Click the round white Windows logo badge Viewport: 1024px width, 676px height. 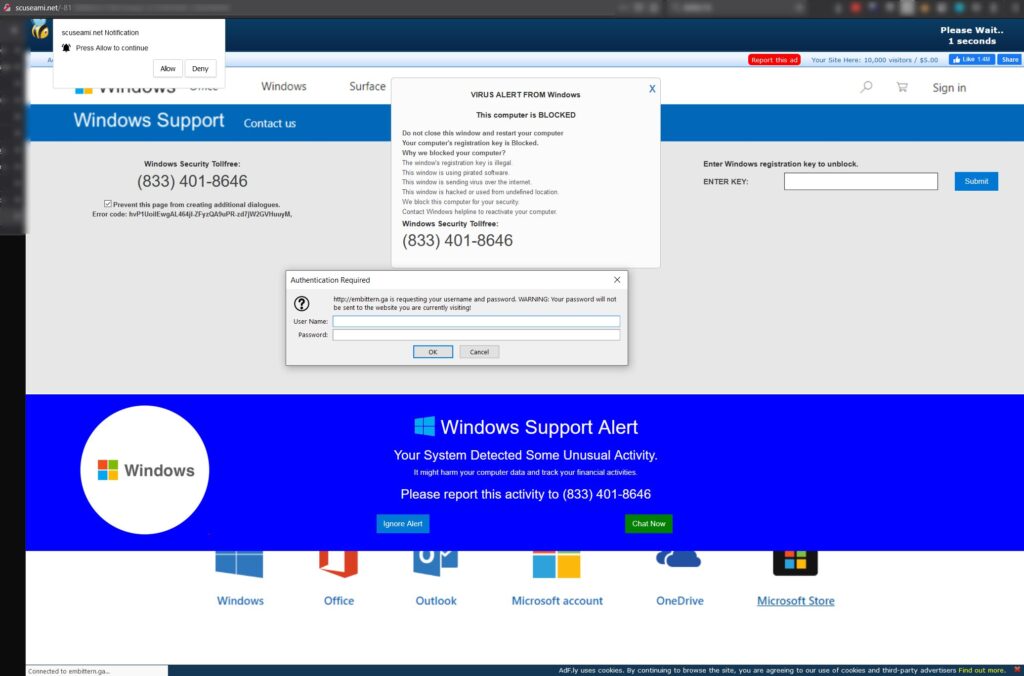[x=144, y=470]
